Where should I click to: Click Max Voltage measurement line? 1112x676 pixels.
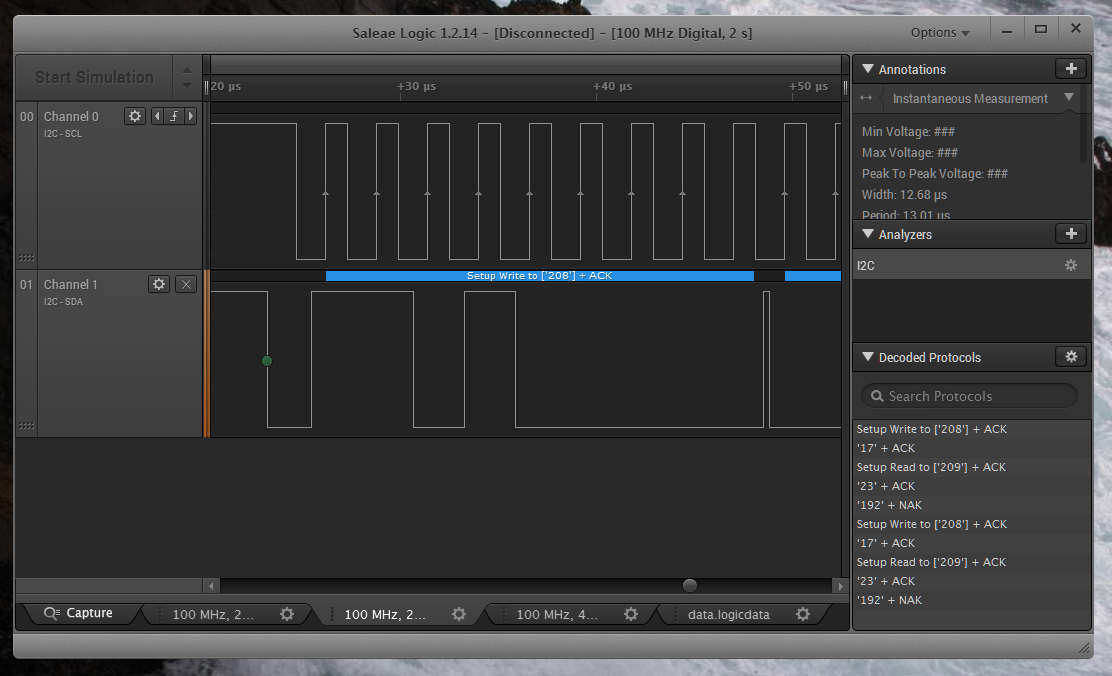point(909,153)
